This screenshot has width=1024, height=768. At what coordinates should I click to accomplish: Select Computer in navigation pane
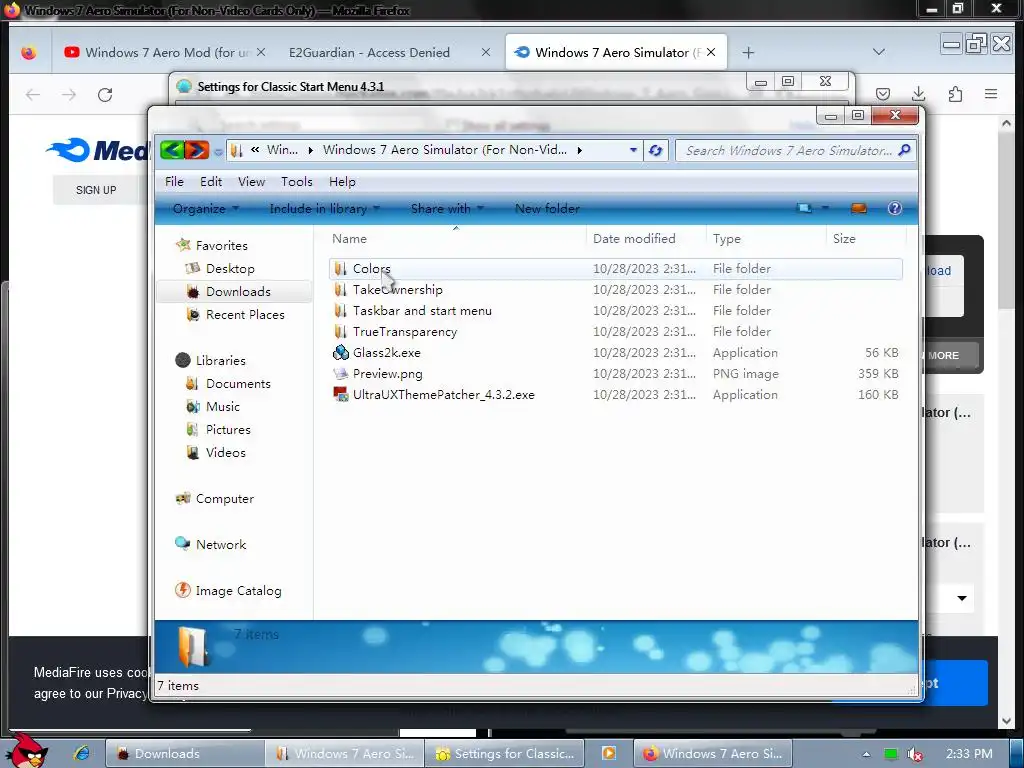[x=215, y=498]
